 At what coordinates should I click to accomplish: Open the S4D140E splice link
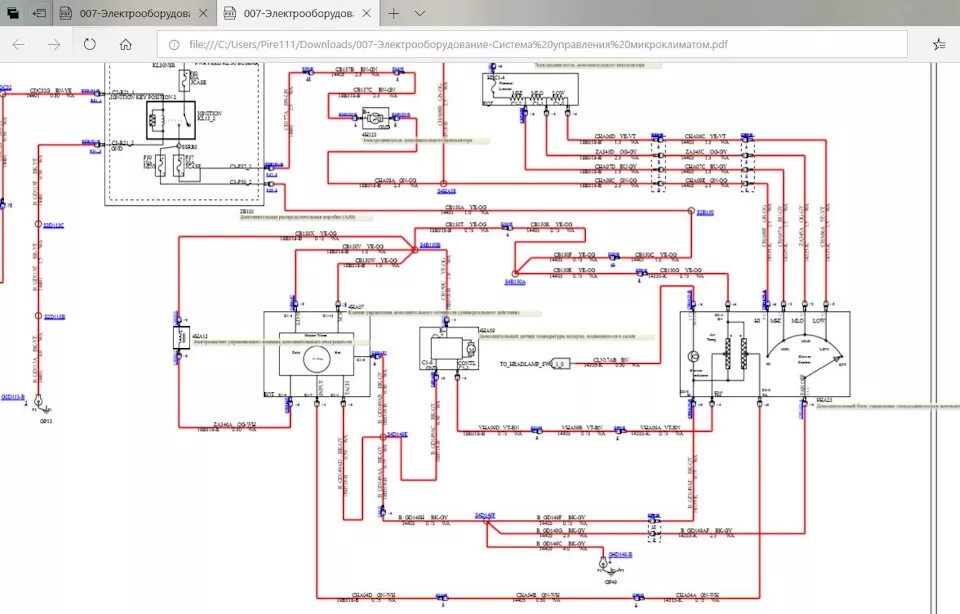point(397,435)
